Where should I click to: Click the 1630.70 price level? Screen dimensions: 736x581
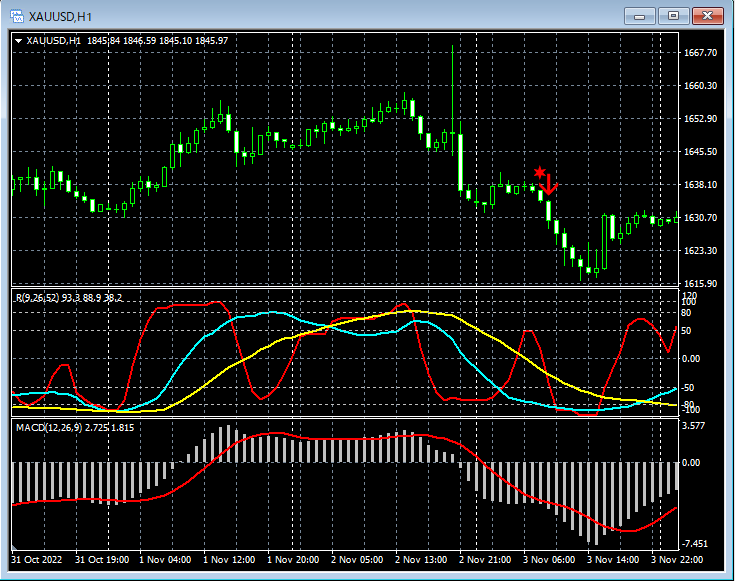[x=700, y=218]
